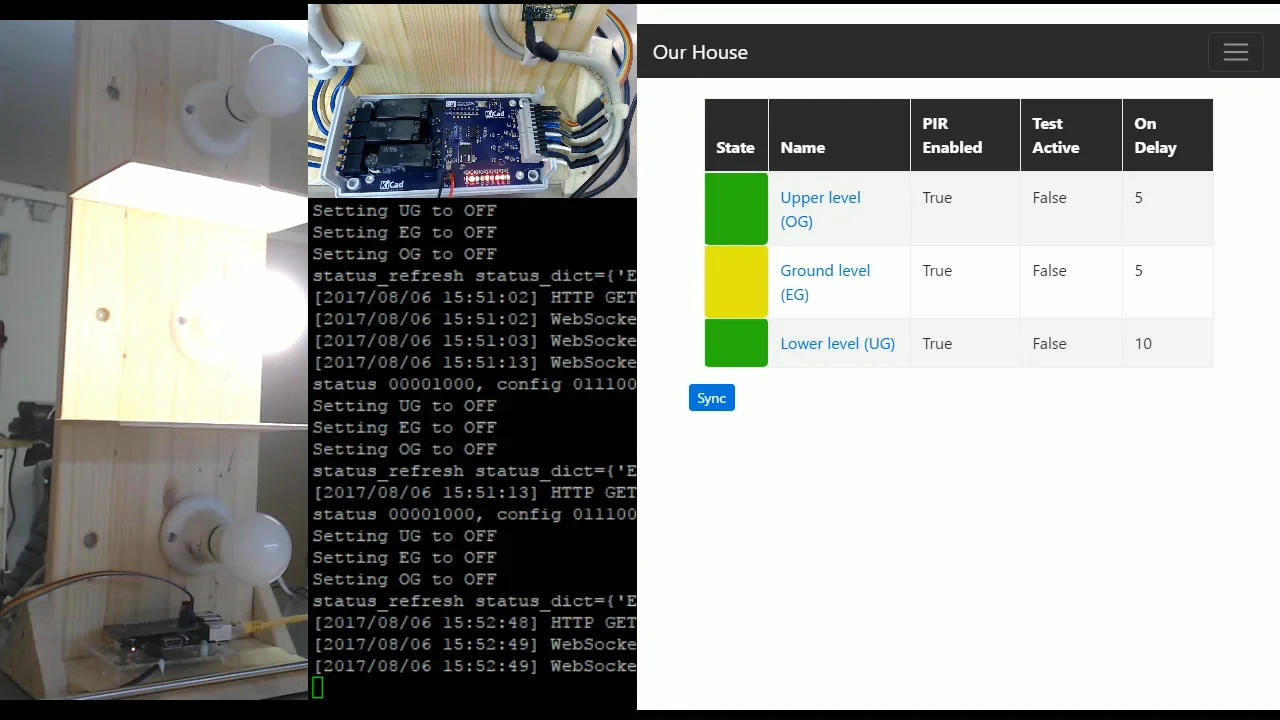The height and width of the screenshot is (720, 1280).
Task: Click Test Active False in Ground level row
Action: (1049, 271)
